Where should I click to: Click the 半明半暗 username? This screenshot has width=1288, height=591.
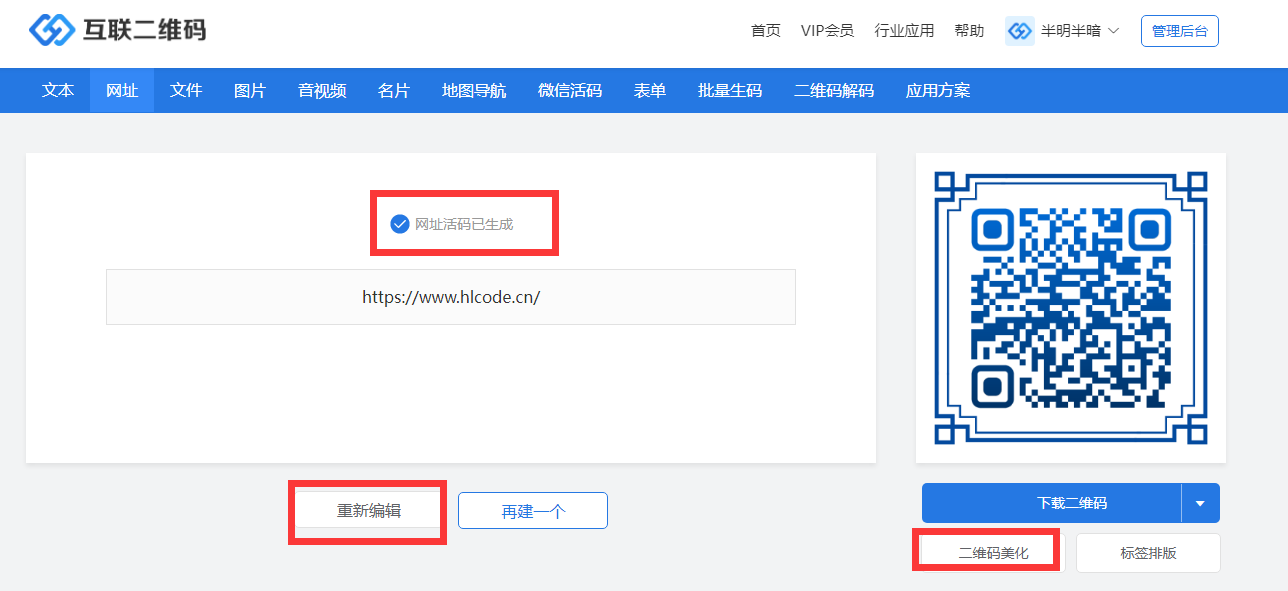coord(1070,31)
